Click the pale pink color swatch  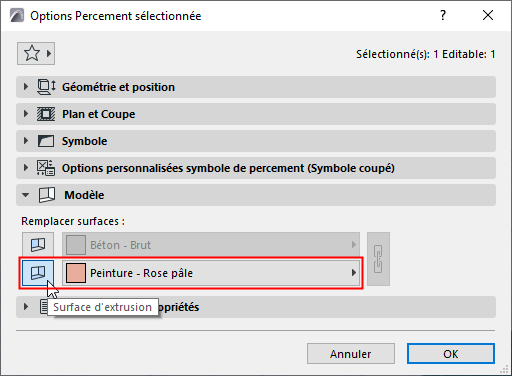tap(76, 273)
